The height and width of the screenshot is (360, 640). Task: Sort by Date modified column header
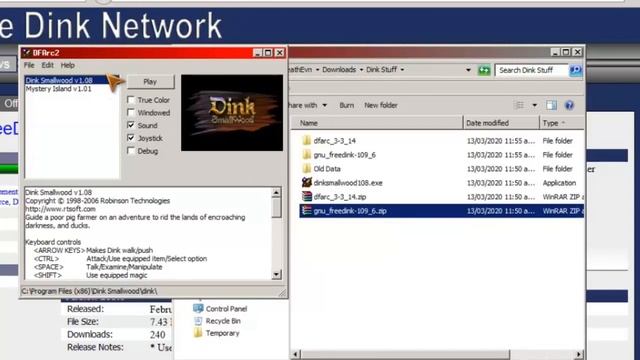[501, 123]
